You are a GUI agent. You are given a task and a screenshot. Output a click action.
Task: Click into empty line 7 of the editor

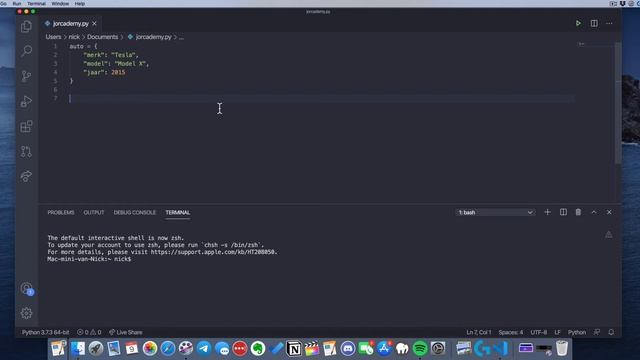[x=322, y=98]
